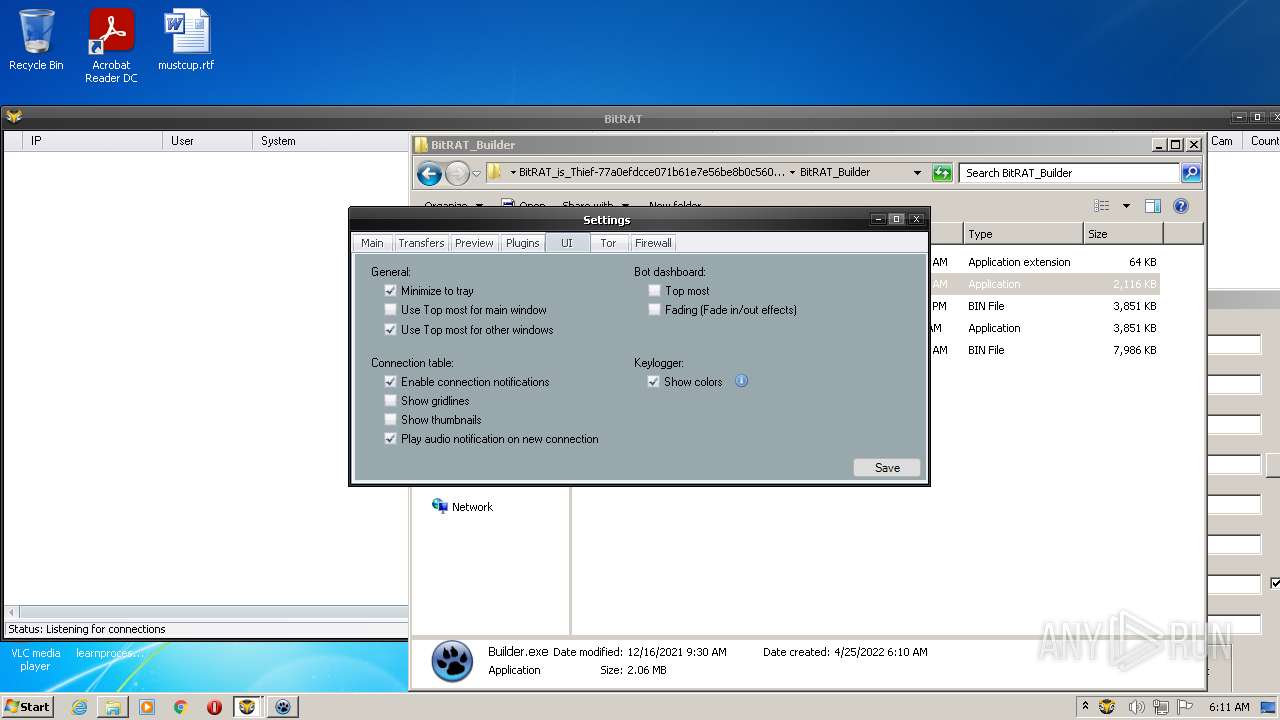1280x720 pixels.
Task: Open Internet Explorer from taskbar
Action: click(x=79, y=707)
